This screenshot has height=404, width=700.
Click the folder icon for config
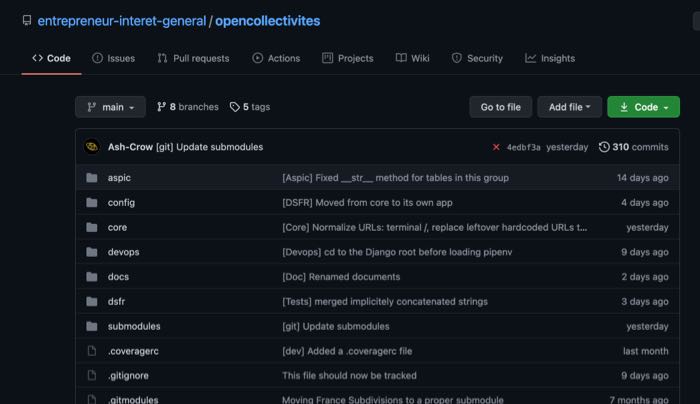click(x=92, y=203)
